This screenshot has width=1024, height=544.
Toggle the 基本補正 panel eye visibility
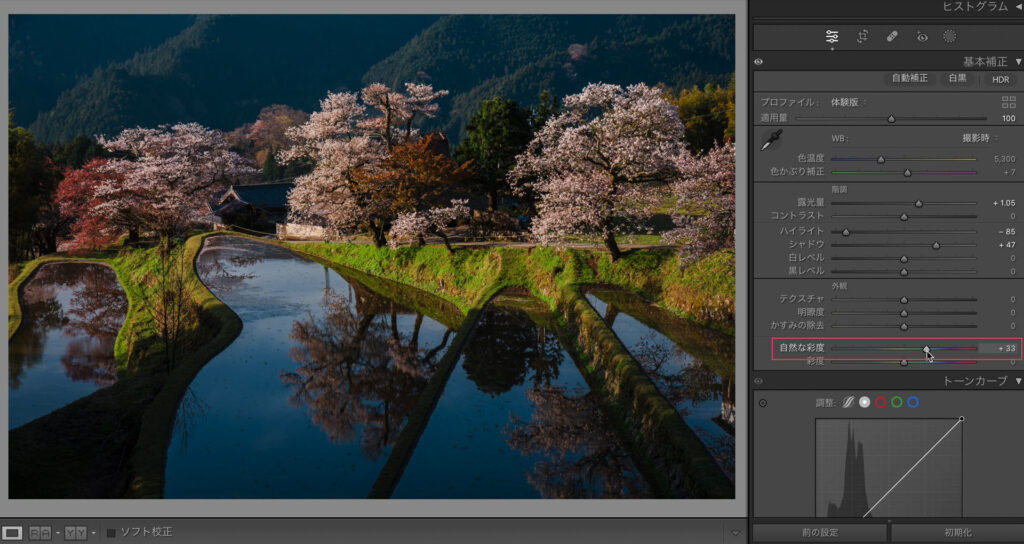point(759,62)
